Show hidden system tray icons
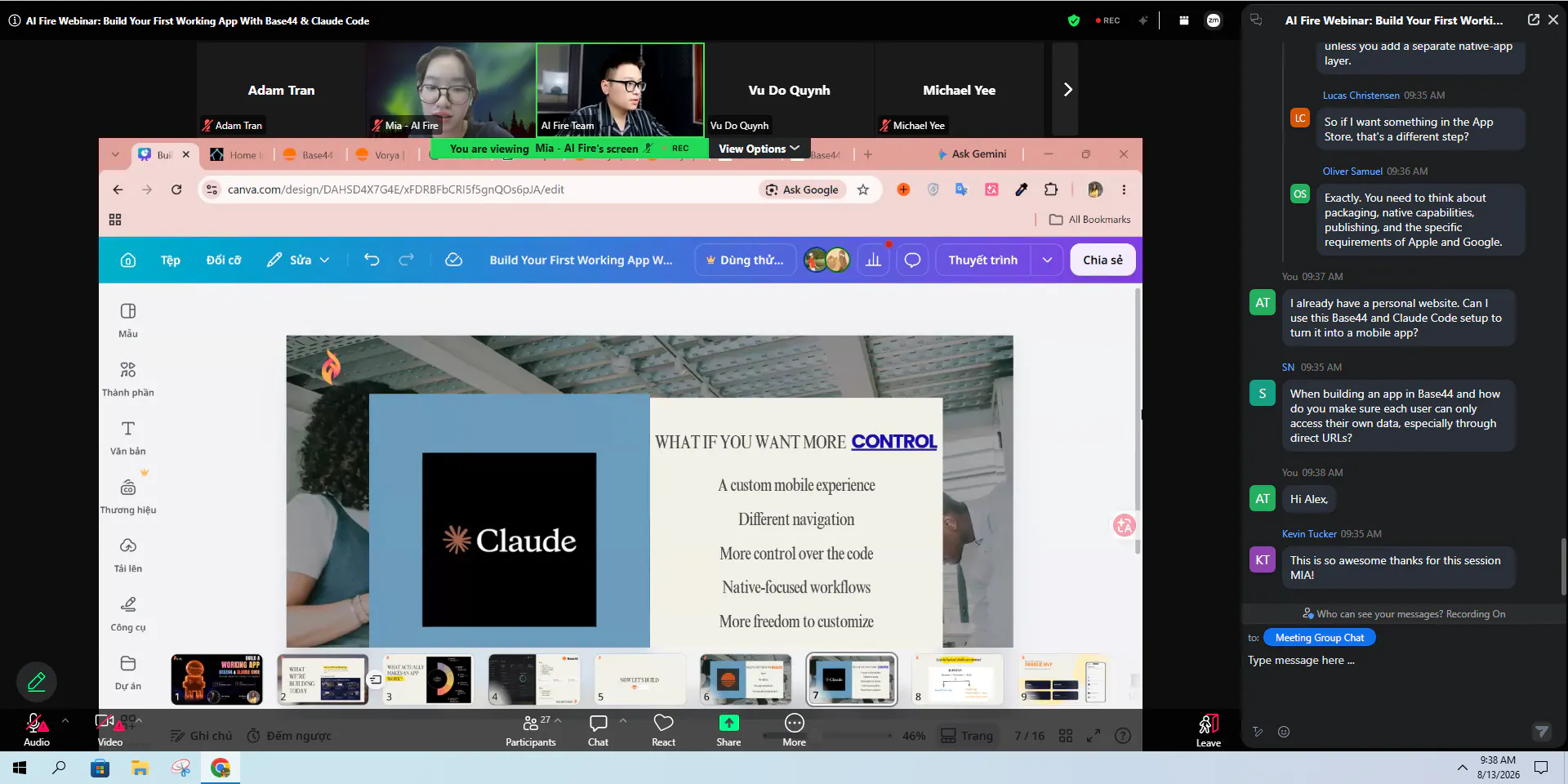 coord(1462,768)
